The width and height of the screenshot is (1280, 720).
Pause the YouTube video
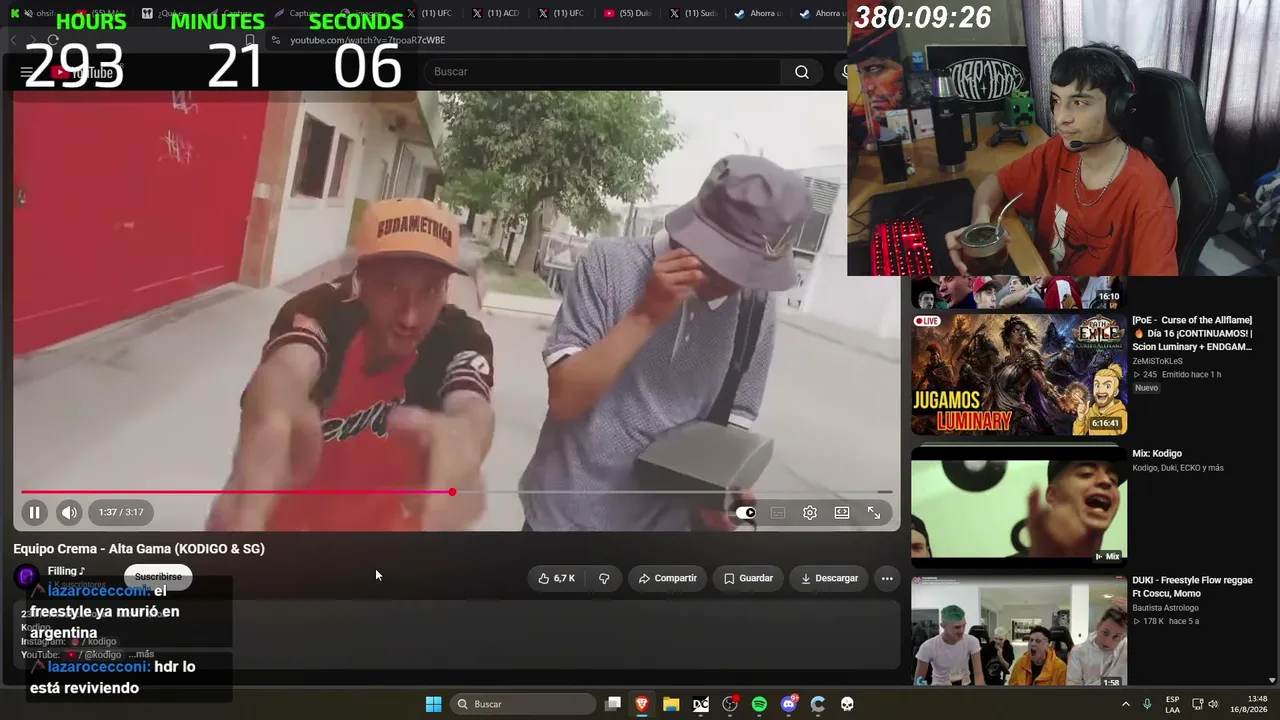click(x=34, y=512)
